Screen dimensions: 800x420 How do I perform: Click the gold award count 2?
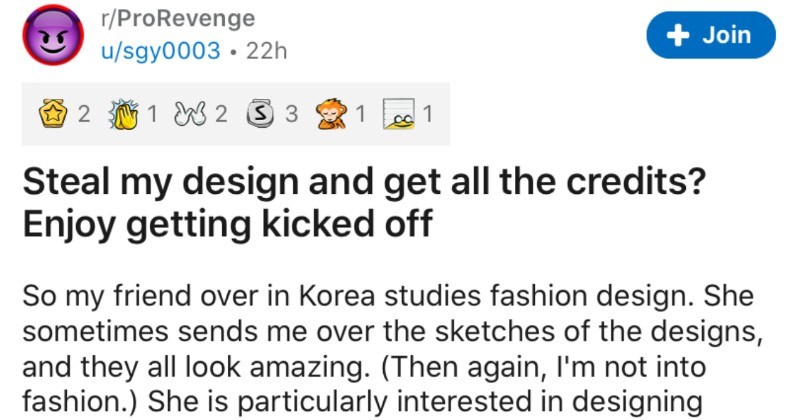click(x=84, y=114)
